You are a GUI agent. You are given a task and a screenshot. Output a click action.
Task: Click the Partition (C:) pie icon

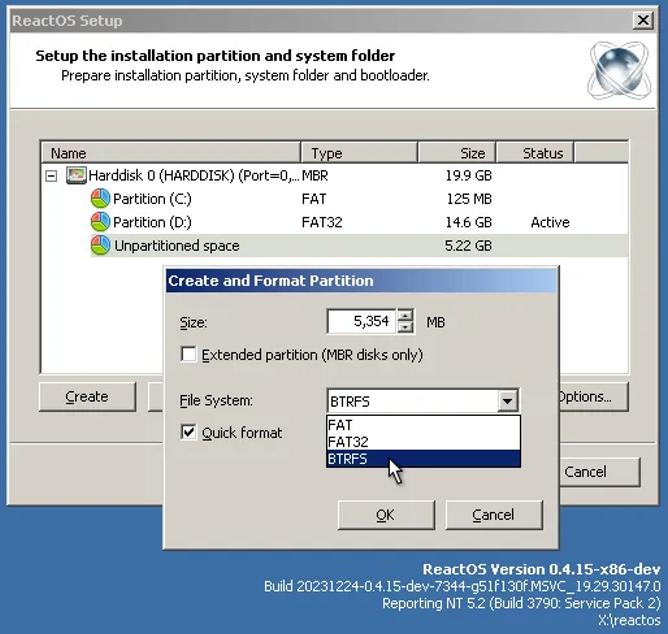(101, 199)
